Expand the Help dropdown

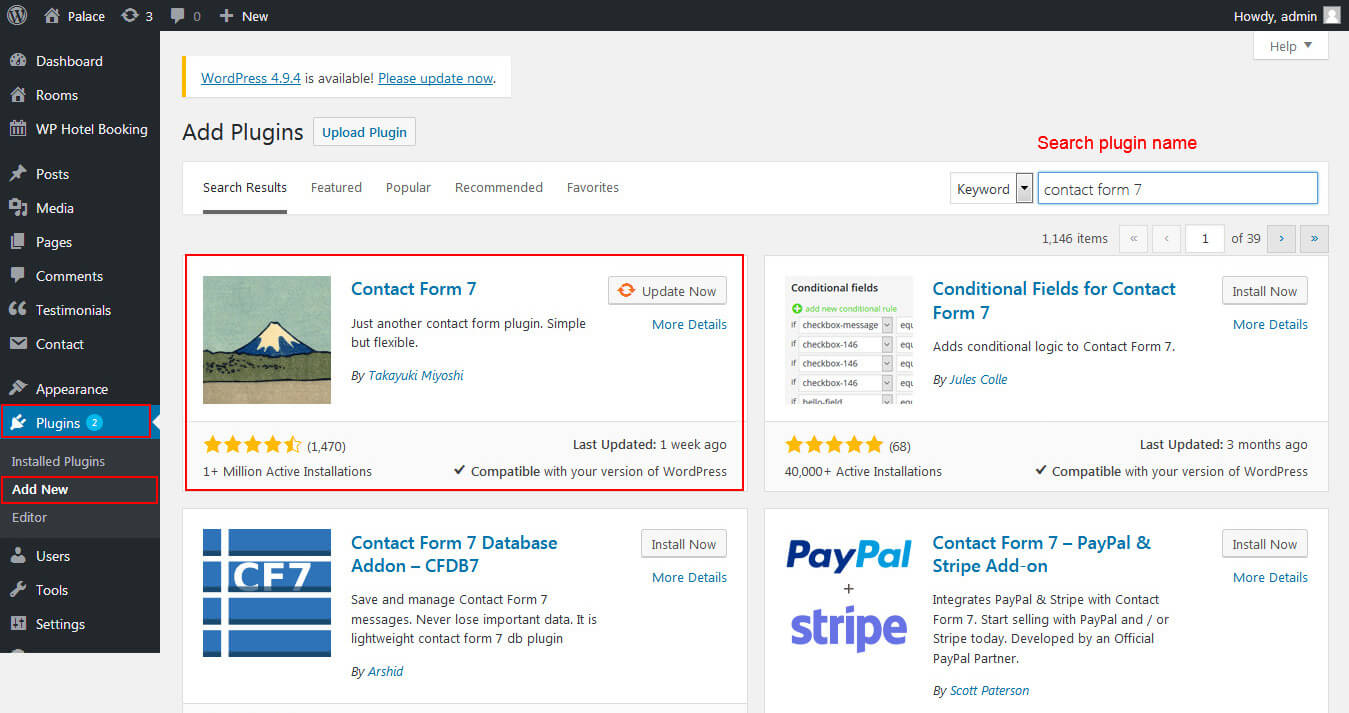[1291, 46]
